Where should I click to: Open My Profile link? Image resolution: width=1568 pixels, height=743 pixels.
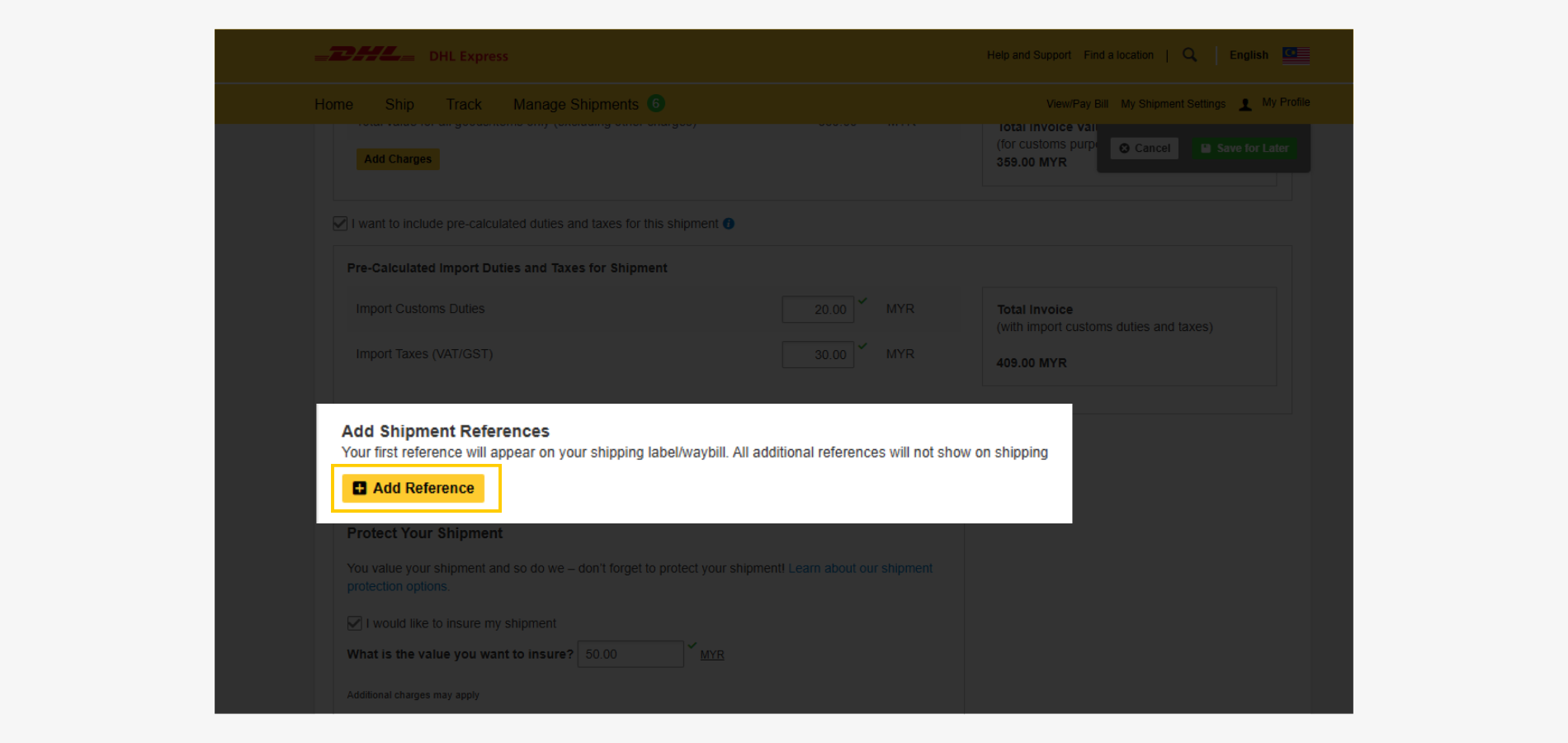1286,102
